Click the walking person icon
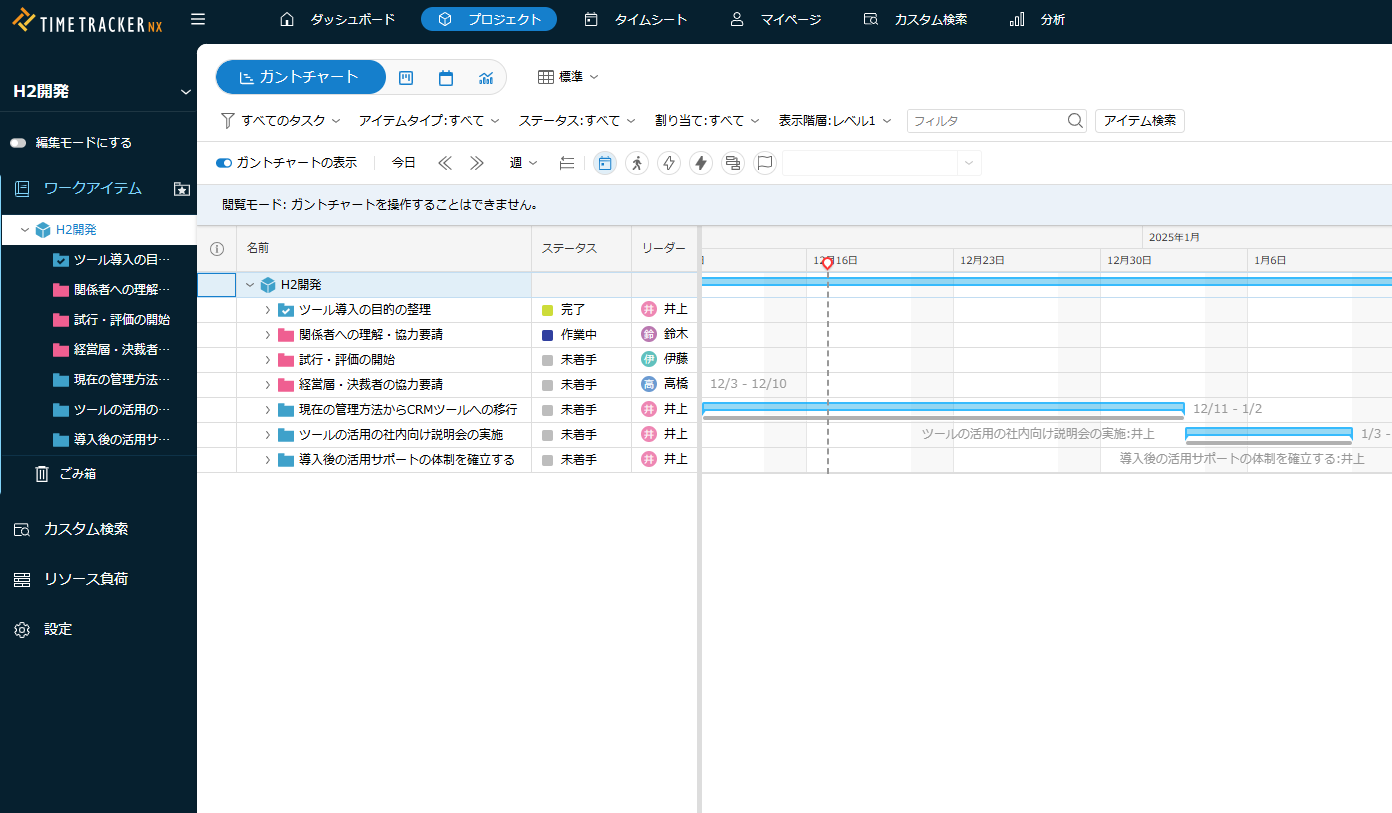Viewport: 1392px width, 813px height. coord(637,163)
